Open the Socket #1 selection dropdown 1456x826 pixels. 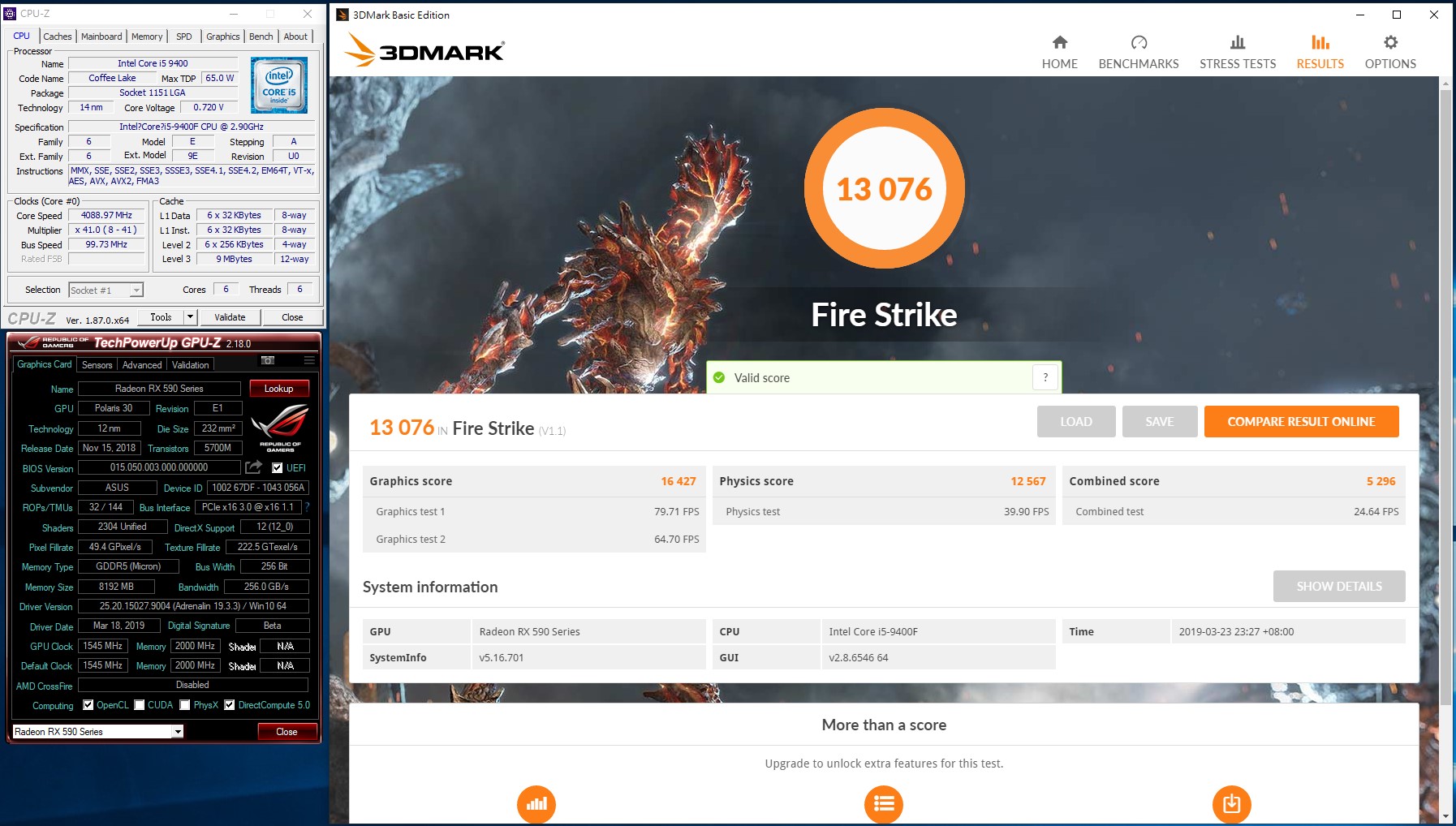[106, 290]
